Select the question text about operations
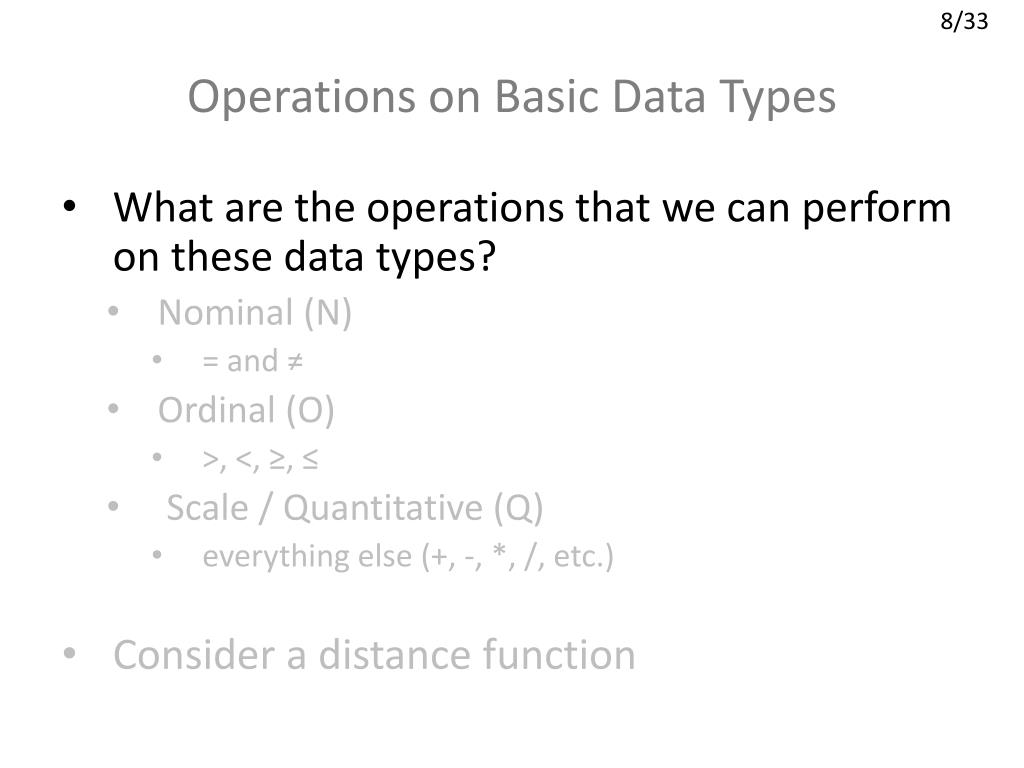 coord(532,232)
